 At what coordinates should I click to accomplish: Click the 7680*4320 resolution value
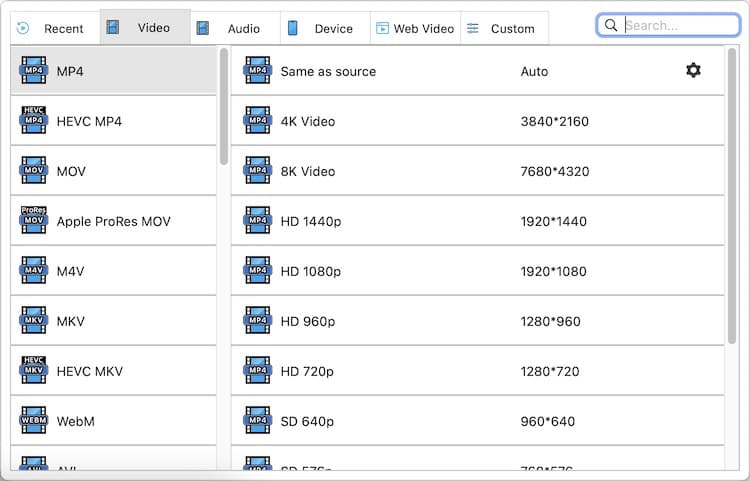[x=555, y=172]
